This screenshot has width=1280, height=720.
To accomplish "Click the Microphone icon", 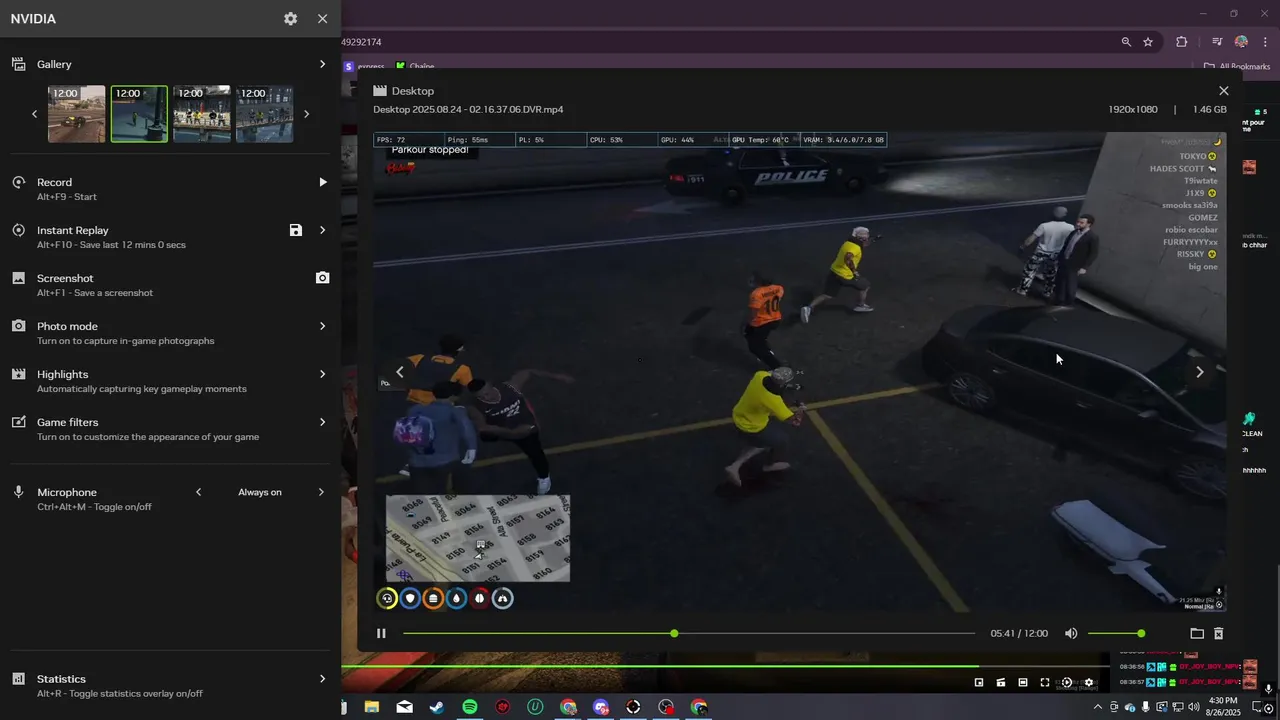I will [x=18, y=492].
